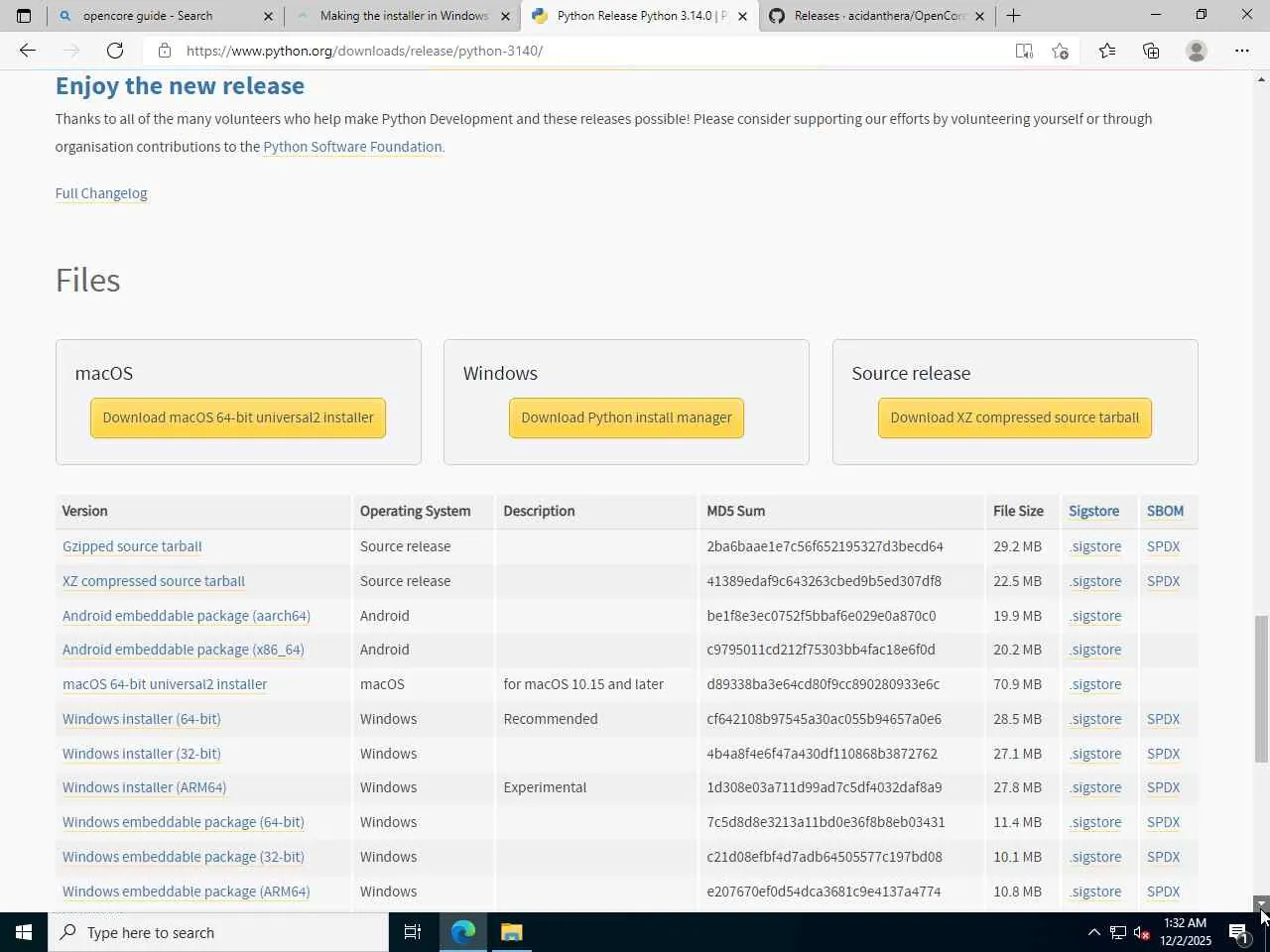Open SPDX for Windows installer (64-bit)

tap(1164, 719)
